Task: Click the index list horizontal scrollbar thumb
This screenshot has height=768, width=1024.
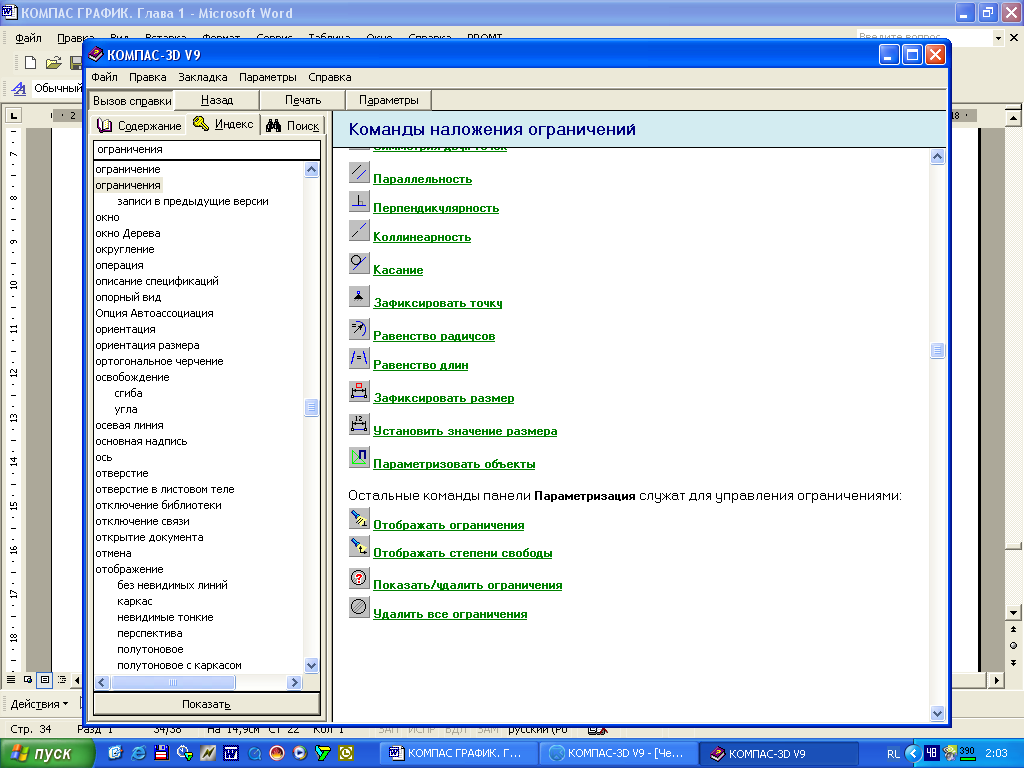Action: (x=173, y=682)
